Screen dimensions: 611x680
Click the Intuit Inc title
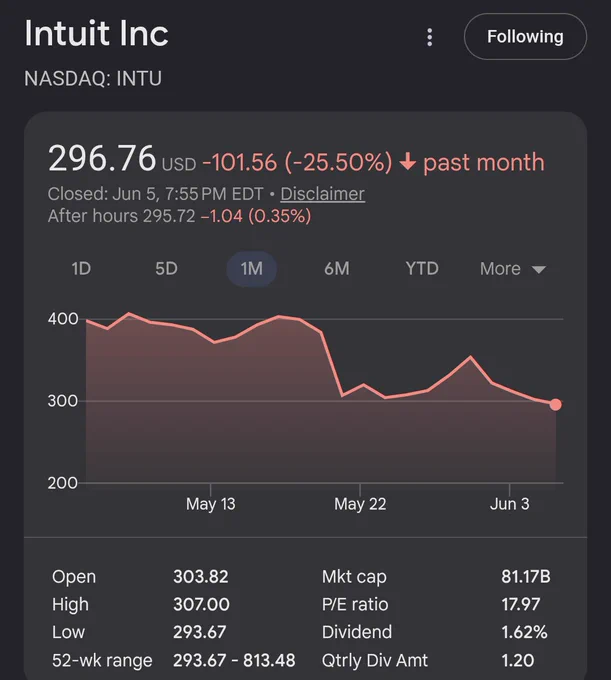click(96, 33)
